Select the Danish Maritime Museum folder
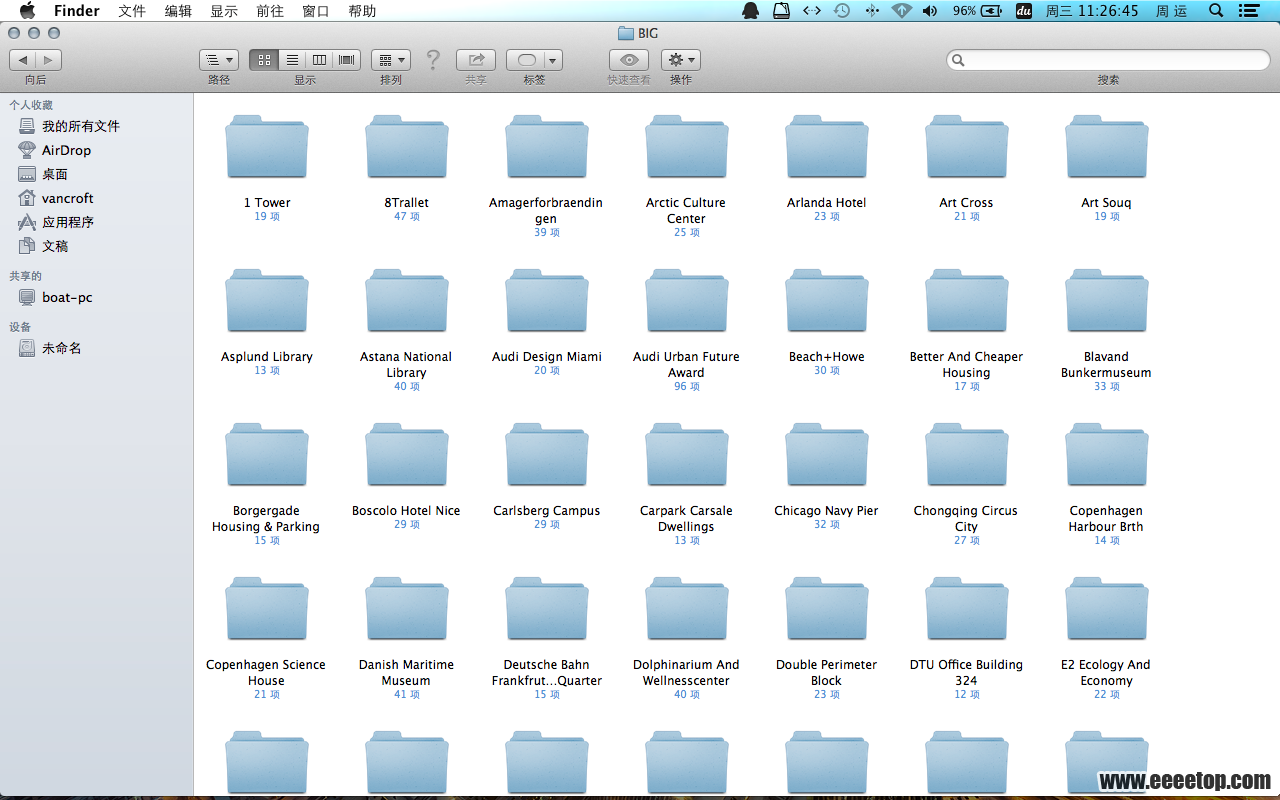The width and height of the screenshot is (1280, 800). 406,608
